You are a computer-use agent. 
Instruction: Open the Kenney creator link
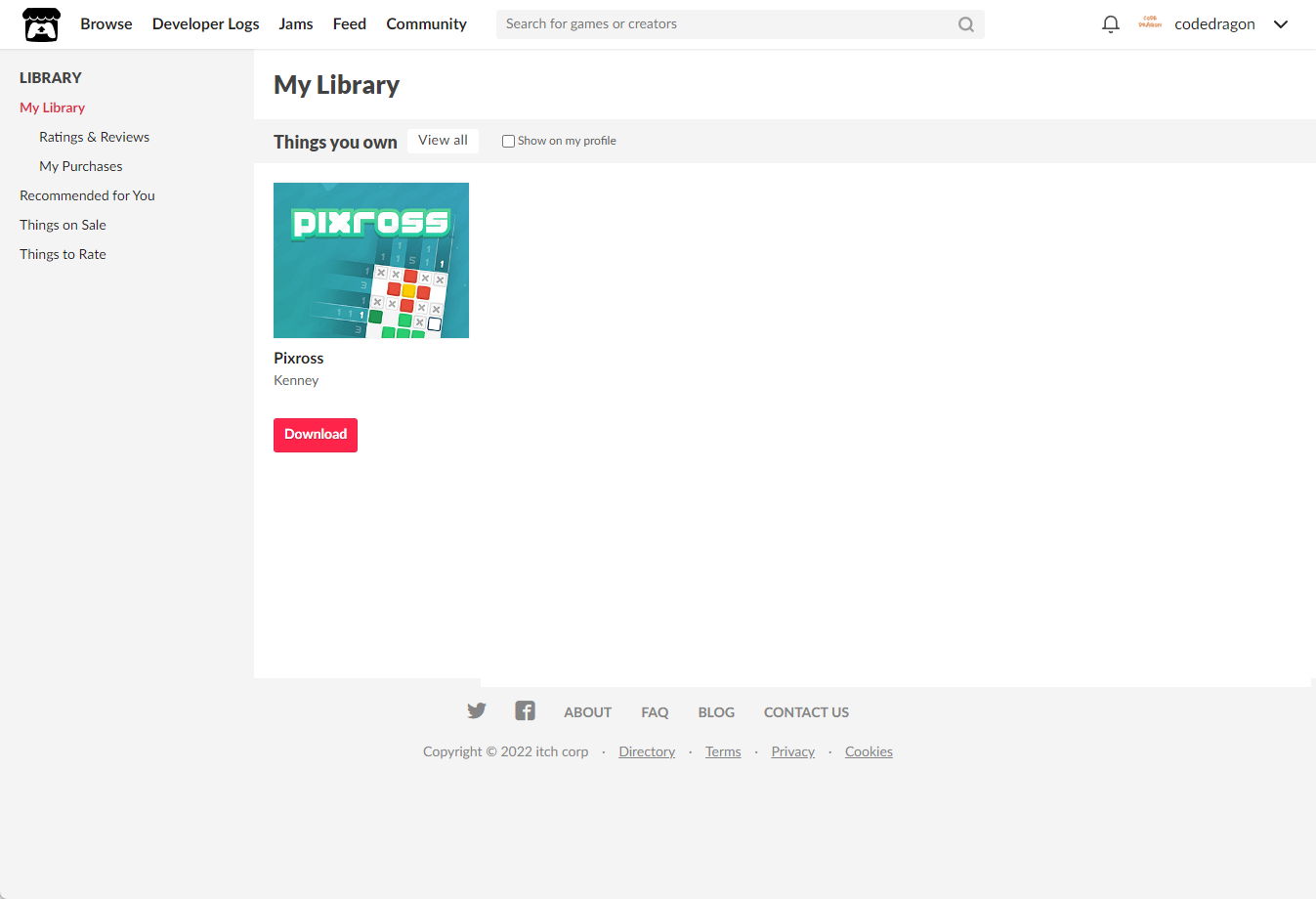click(296, 381)
